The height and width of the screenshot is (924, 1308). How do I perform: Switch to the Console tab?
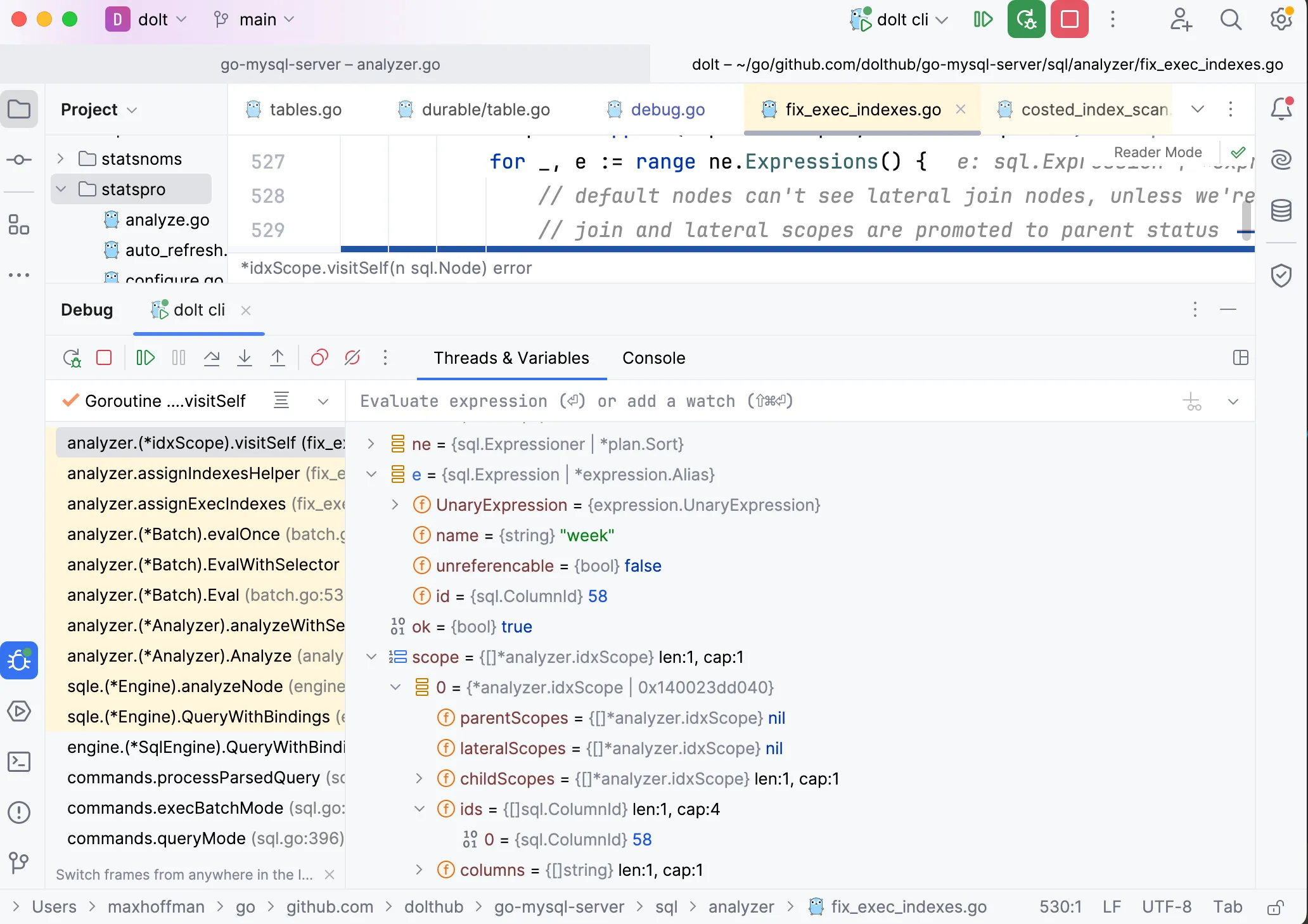653,358
